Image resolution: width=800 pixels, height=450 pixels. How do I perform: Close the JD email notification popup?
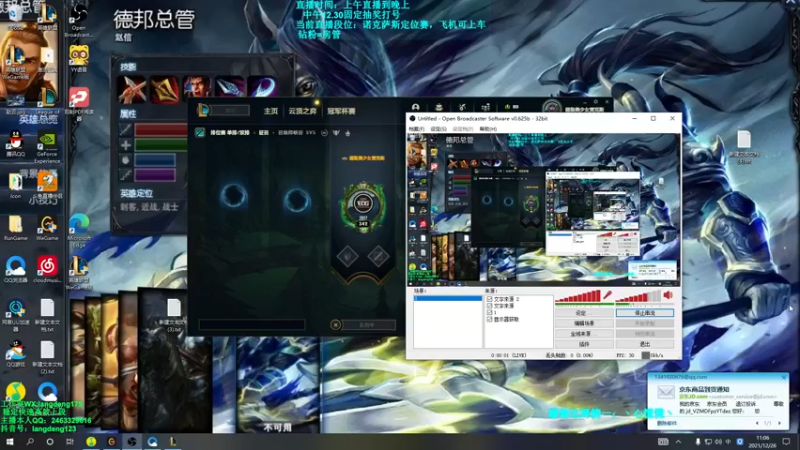(x=784, y=378)
